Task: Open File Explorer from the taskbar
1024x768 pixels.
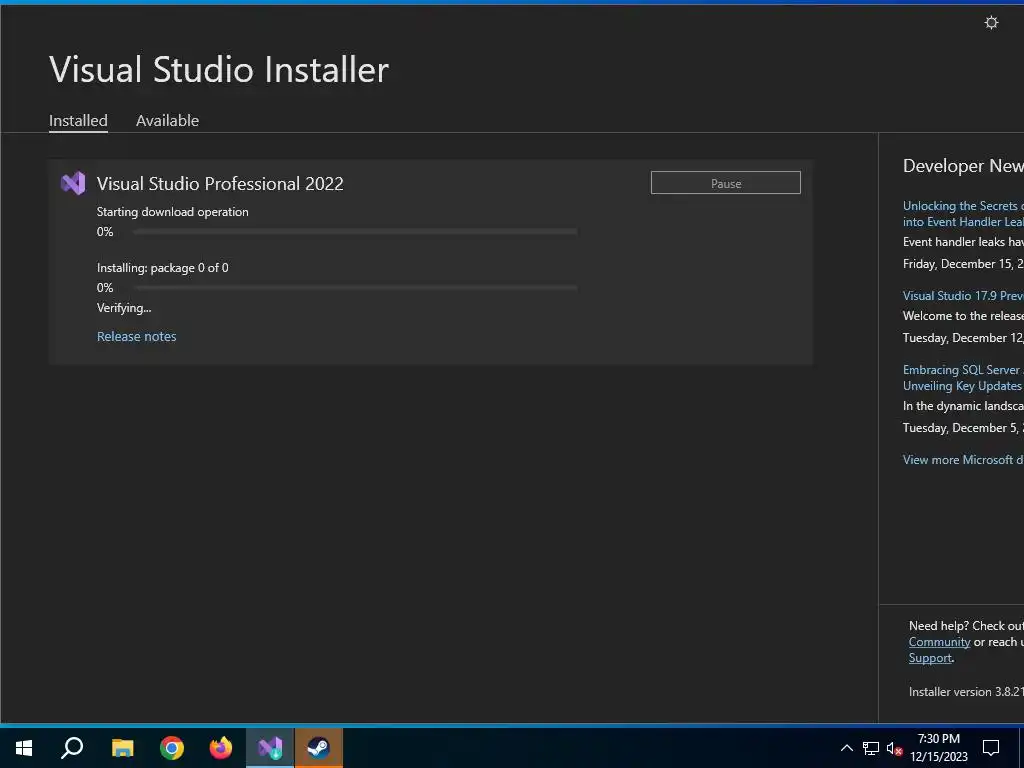Action: (122, 748)
